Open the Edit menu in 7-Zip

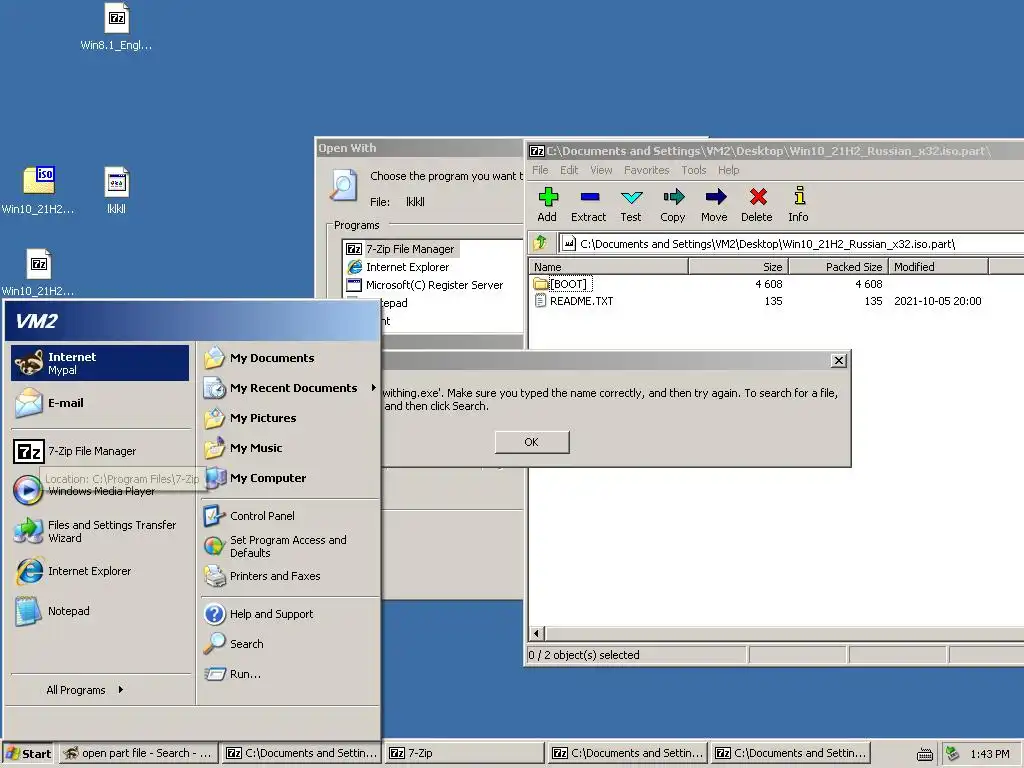pos(569,170)
